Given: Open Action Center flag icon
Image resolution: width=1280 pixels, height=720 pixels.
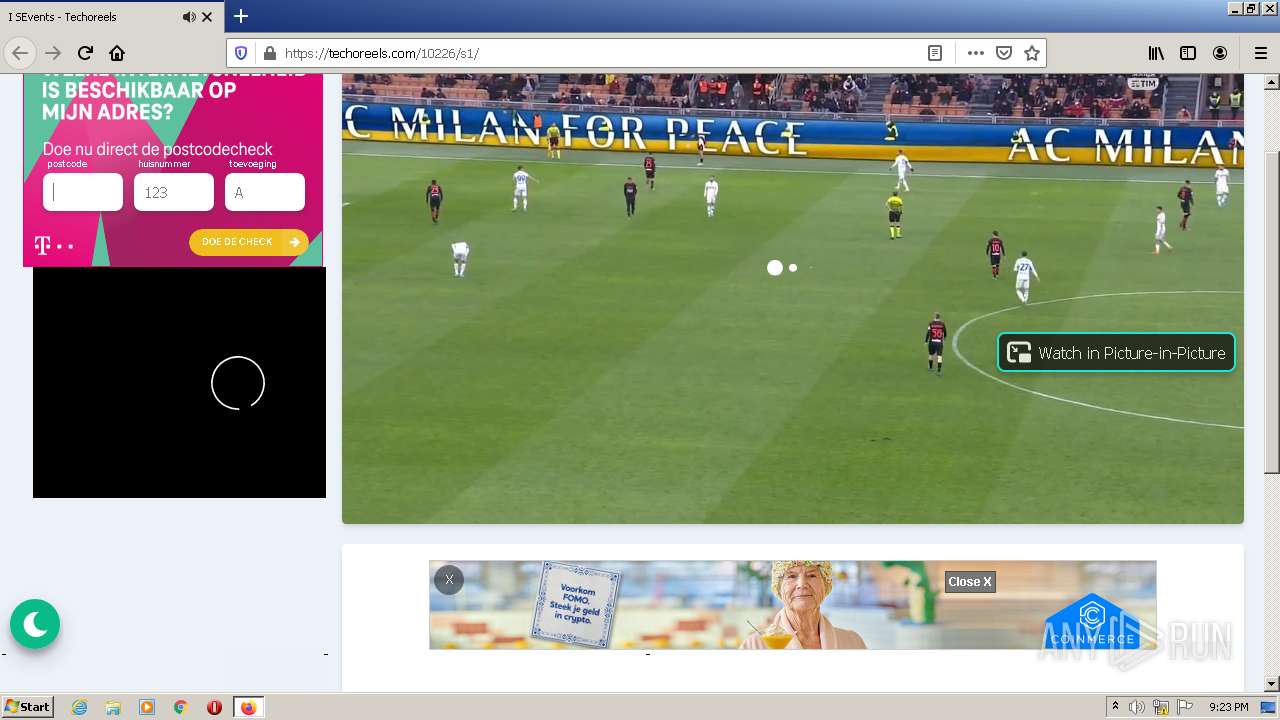Looking at the screenshot, I should tap(1185, 707).
